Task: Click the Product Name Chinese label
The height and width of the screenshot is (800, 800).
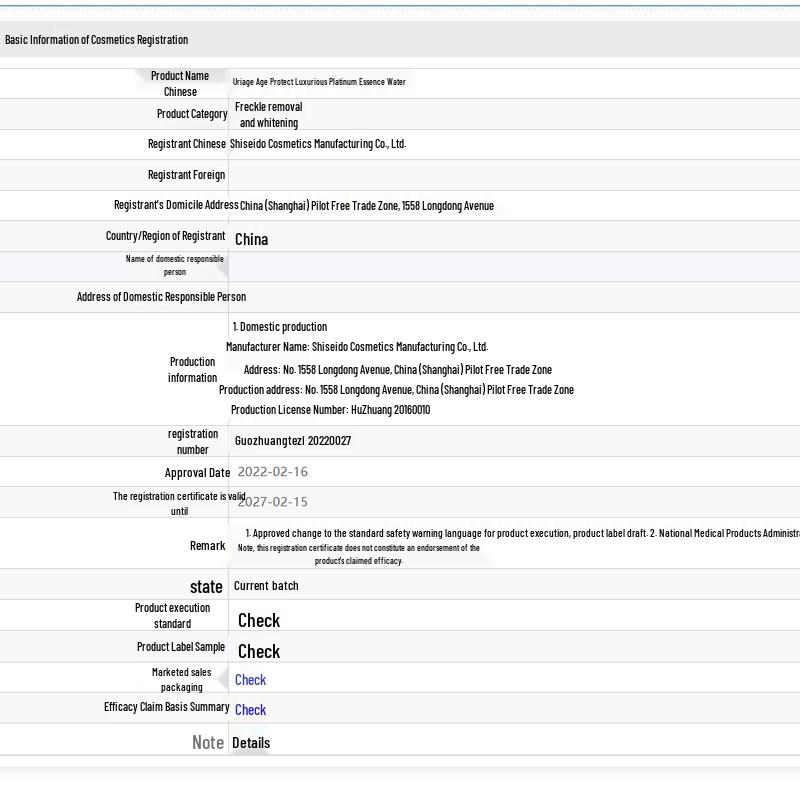Action: [x=180, y=84]
